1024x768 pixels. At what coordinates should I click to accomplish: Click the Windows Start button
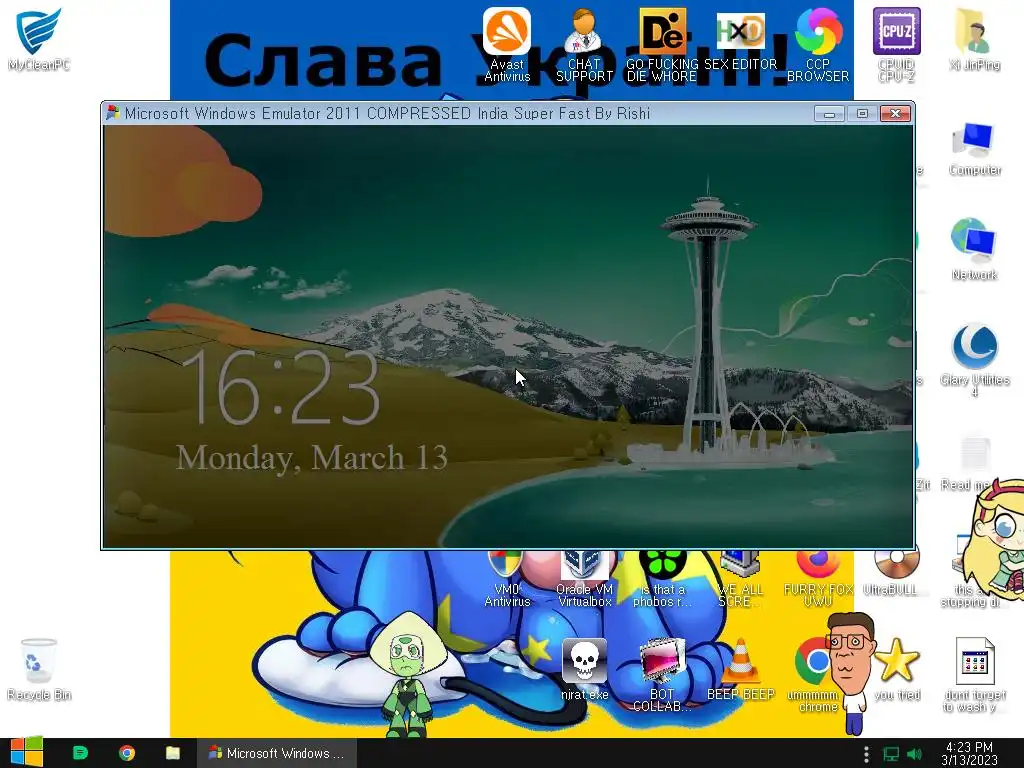tap(27, 753)
